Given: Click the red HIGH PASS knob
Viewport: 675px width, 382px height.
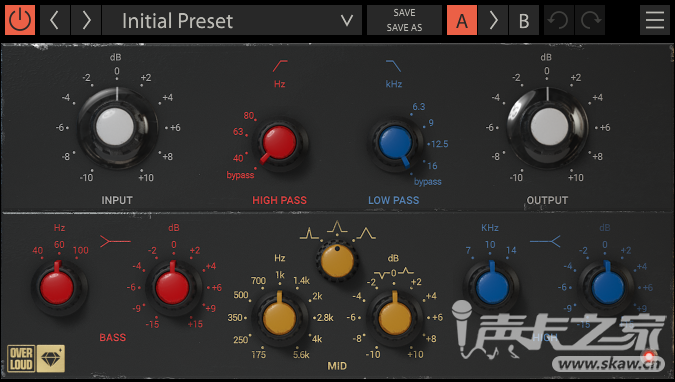Looking at the screenshot, I should coord(280,143).
